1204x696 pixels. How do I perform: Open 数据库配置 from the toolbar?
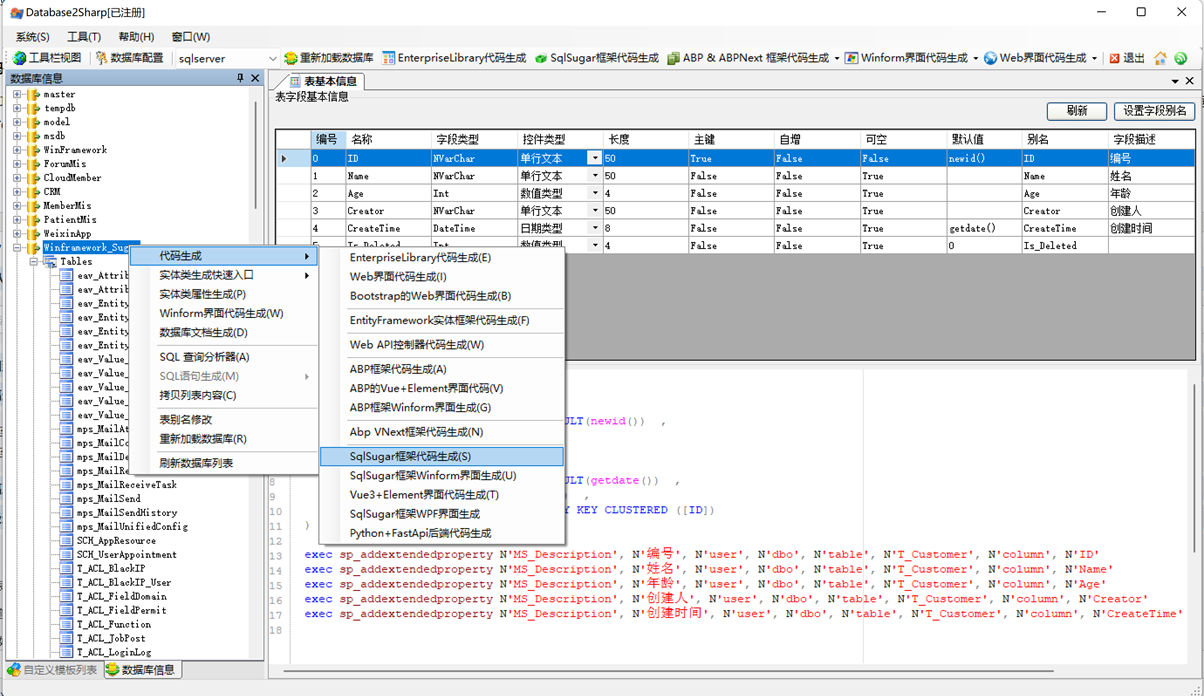tap(129, 58)
